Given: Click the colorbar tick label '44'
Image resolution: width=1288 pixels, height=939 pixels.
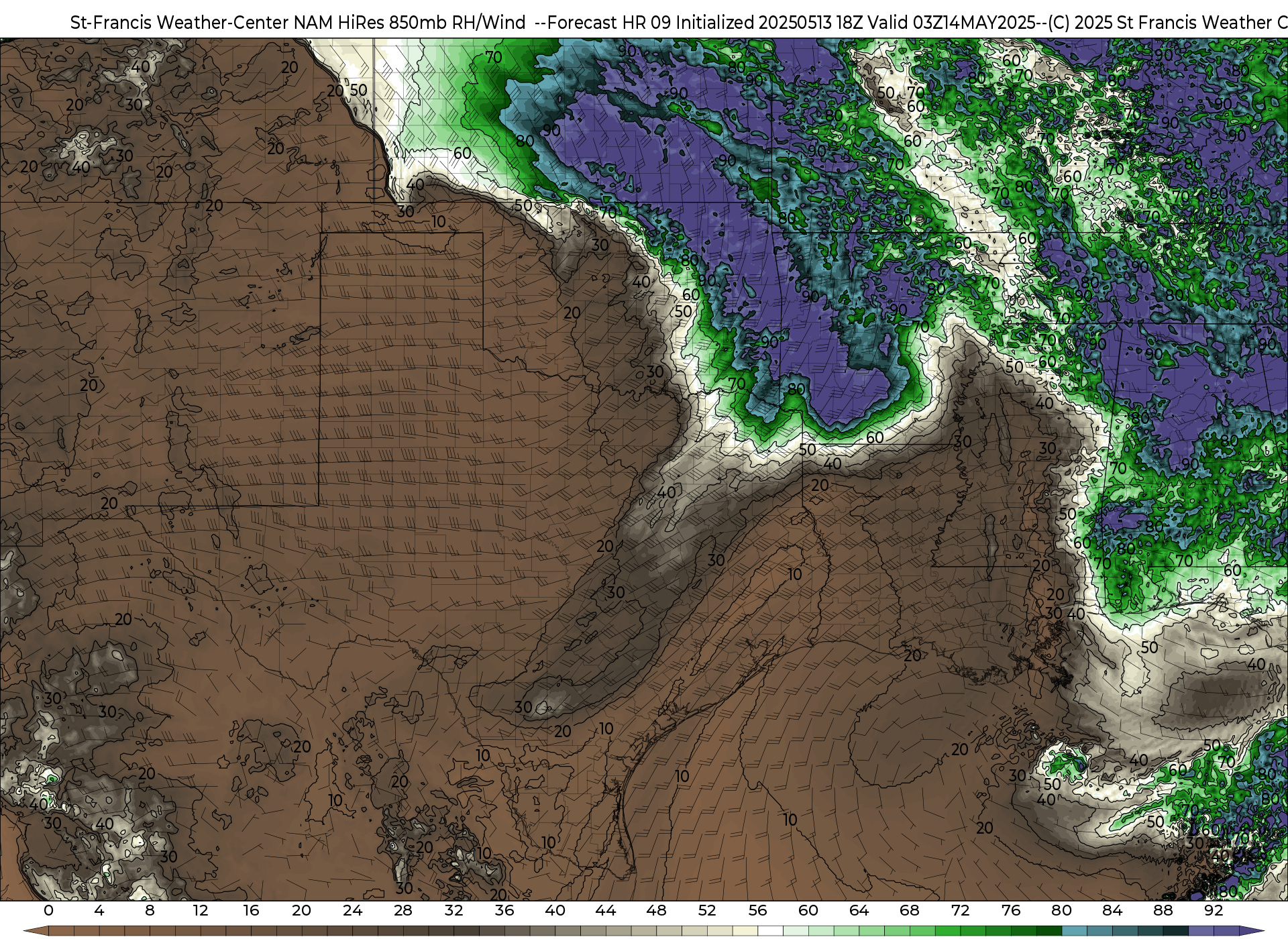Looking at the screenshot, I should 606,911.
